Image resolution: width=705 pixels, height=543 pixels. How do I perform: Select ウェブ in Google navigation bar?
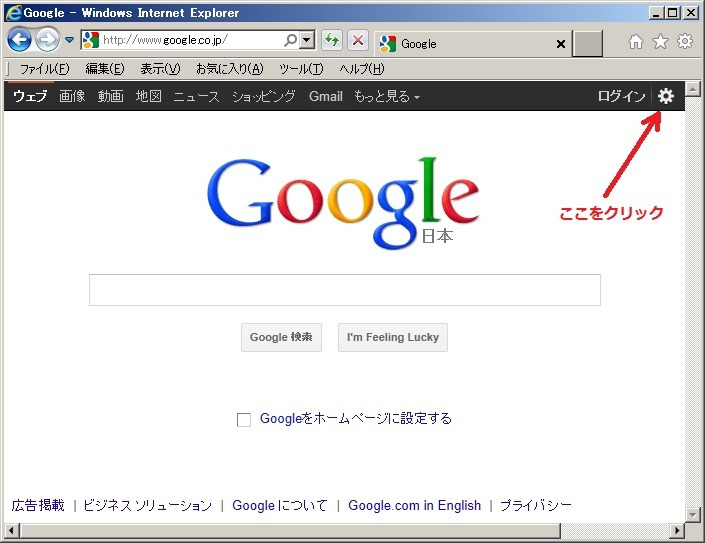30,96
